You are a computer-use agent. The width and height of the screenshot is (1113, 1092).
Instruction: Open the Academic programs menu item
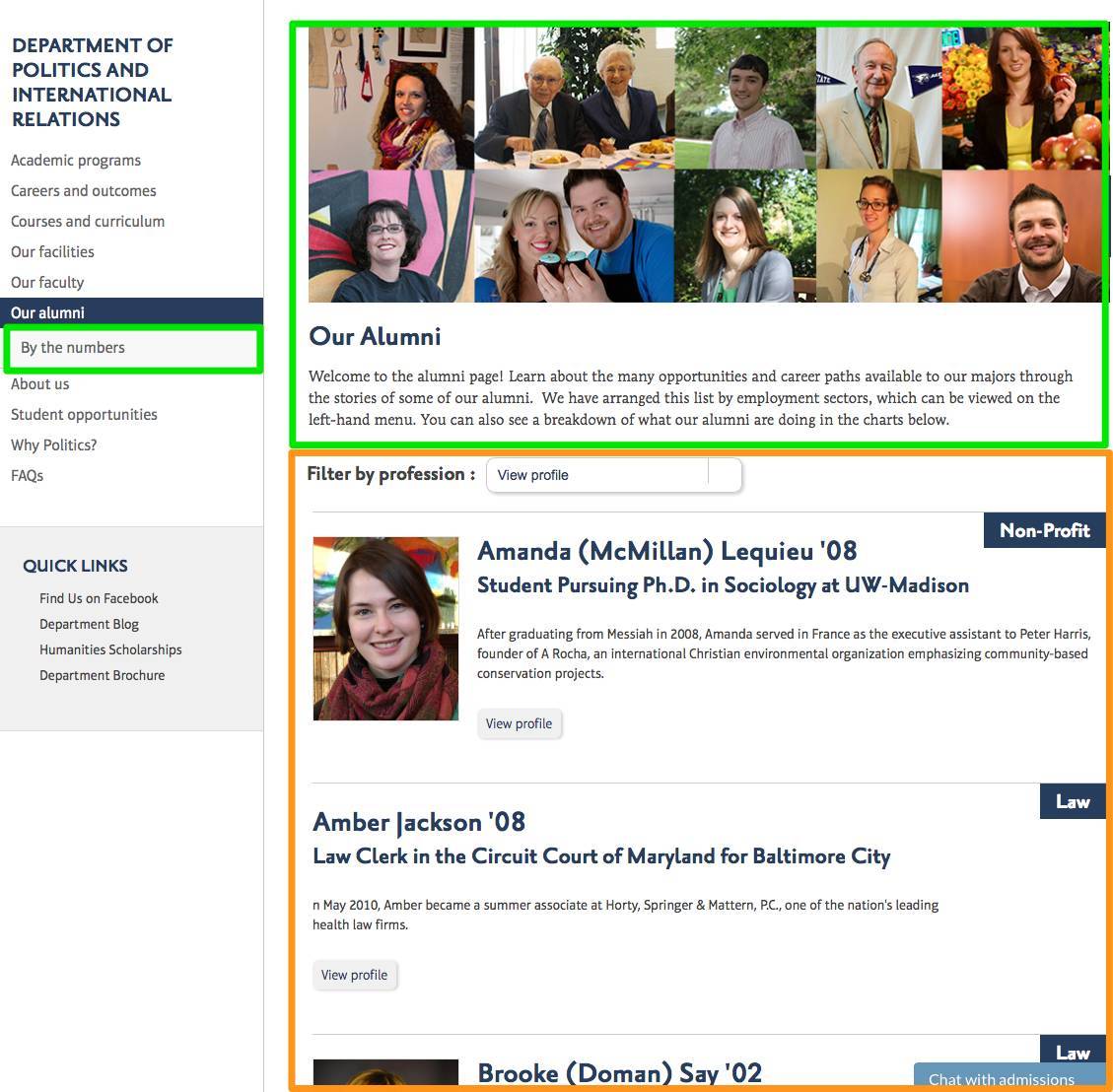click(x=75, y=161)
